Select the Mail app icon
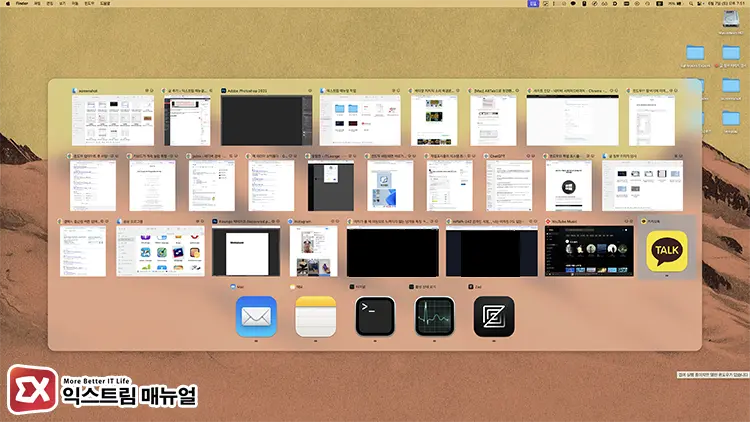This screenshot has width=750, height=422. (256, 317)
